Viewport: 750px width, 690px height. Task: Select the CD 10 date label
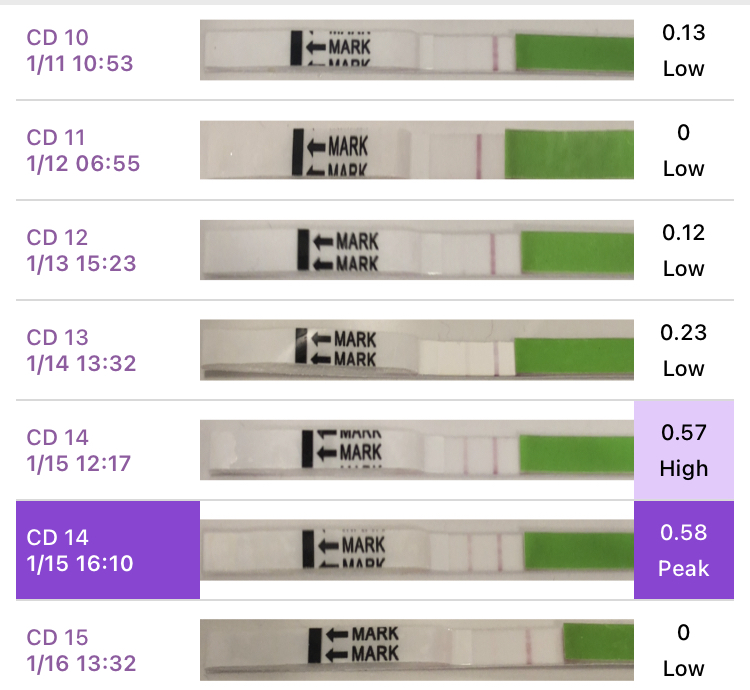pyautogui.click(x=80, y=51)
